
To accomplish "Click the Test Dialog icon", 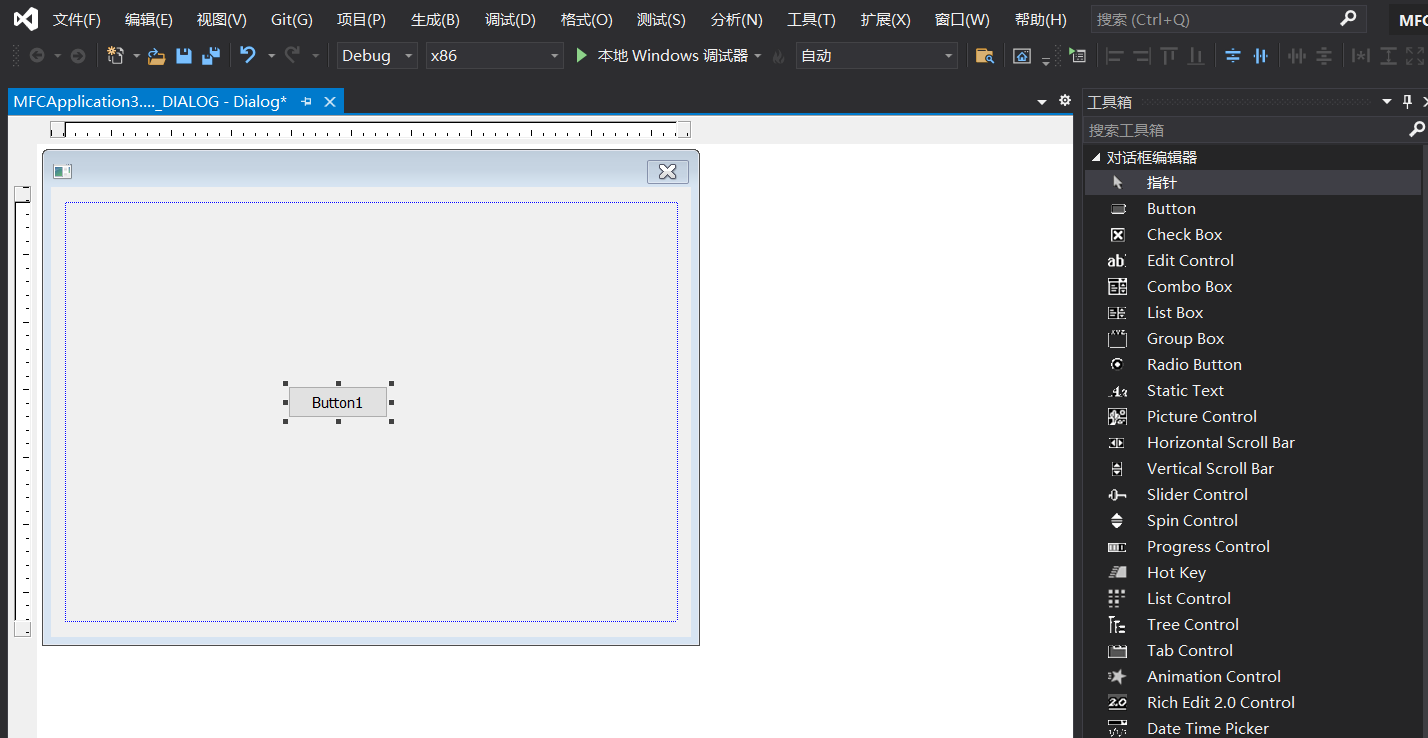I will (1077, 56).
